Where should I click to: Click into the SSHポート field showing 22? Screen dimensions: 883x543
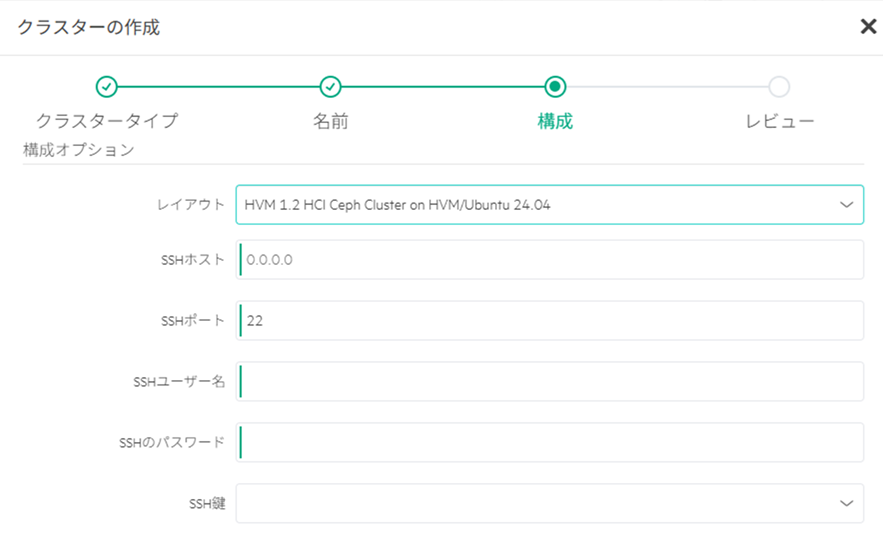(x=550, y=321)
